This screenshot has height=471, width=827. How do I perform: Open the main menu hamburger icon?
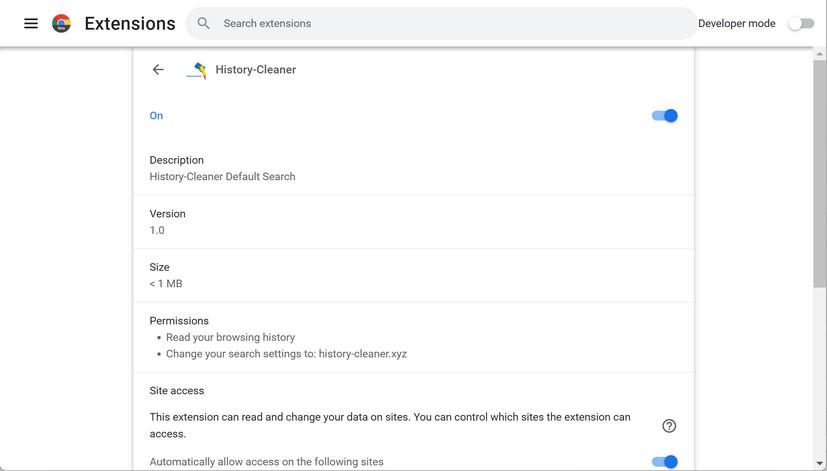31,23
